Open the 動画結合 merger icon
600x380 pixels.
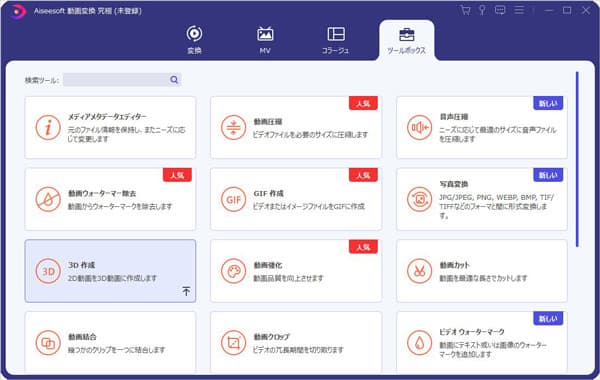(x=48, y=343)
